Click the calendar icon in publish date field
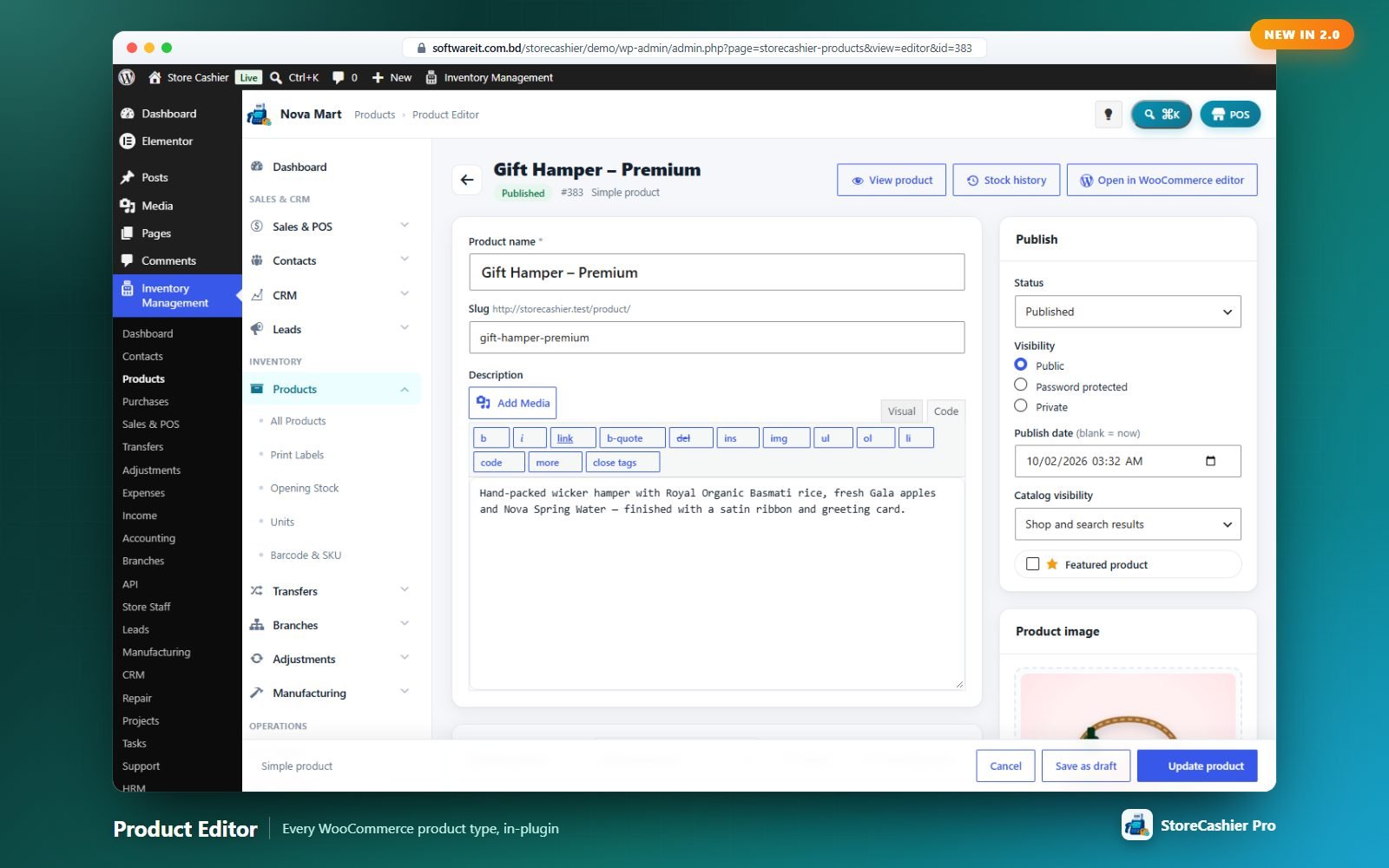 point(1211,461)
